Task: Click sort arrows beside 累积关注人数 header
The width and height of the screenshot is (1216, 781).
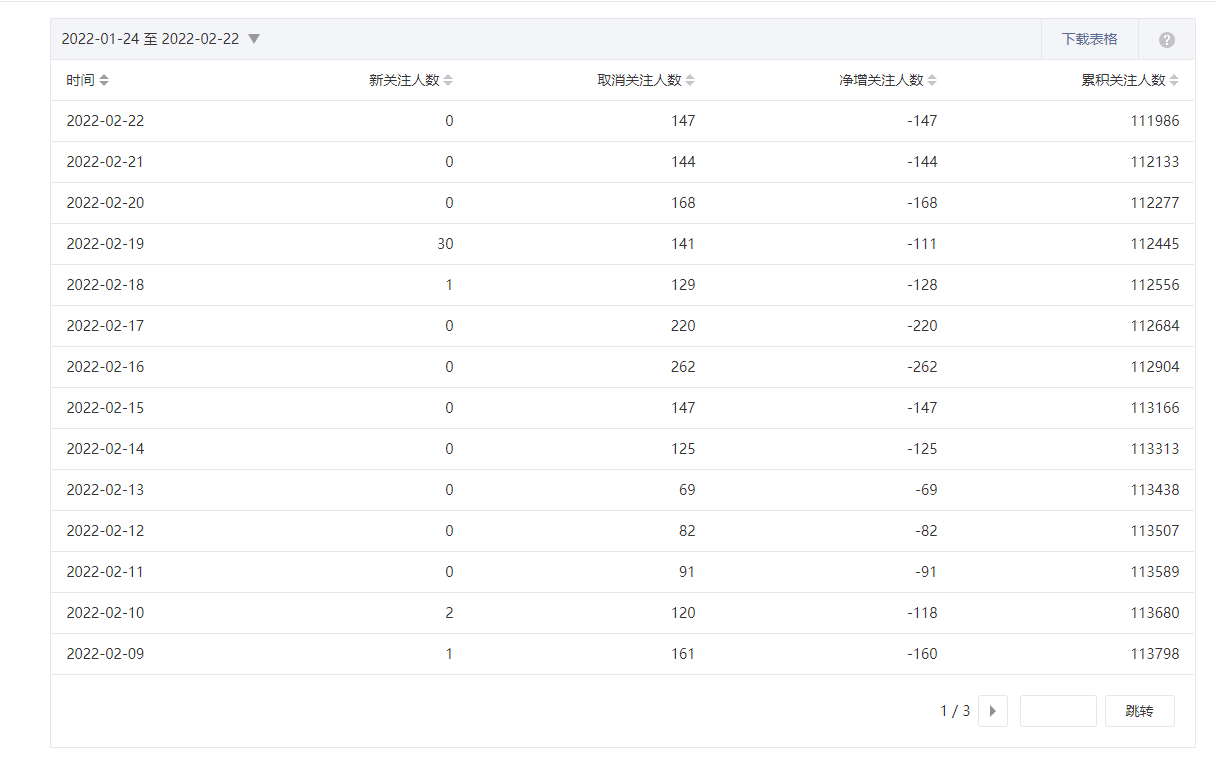Action: click(1174, 80)
